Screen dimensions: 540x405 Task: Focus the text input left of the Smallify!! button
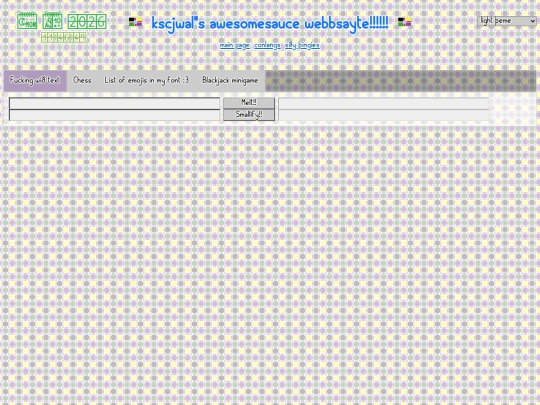click(x=114, y=115)
